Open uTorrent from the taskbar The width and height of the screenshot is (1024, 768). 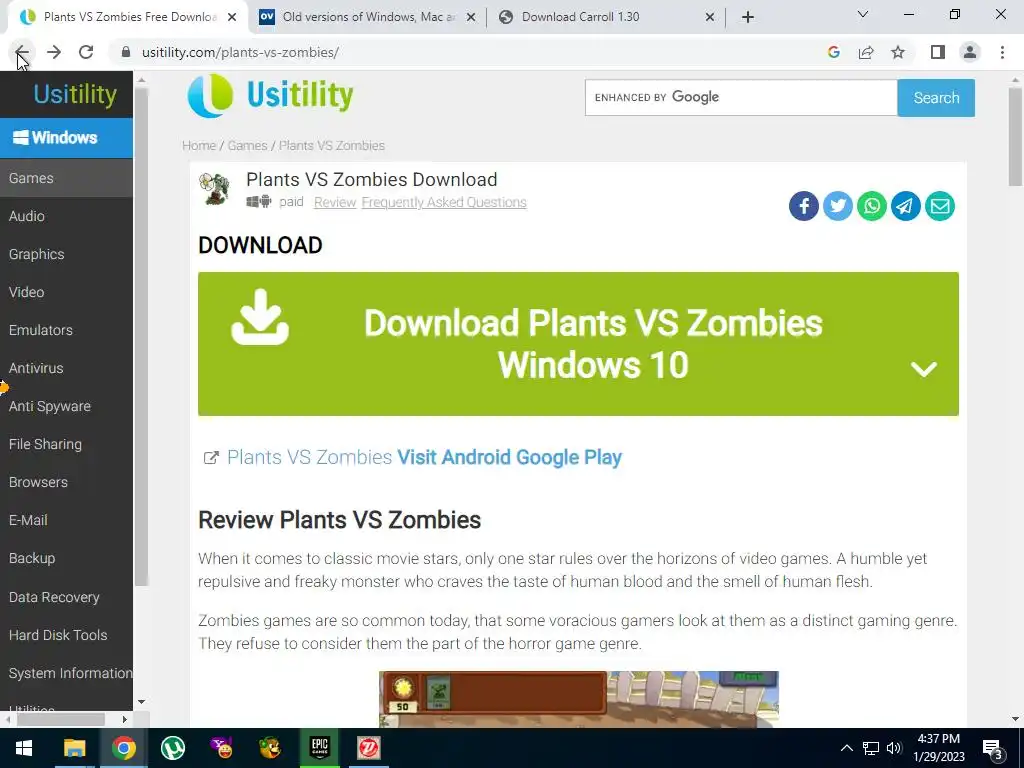click(172, 748)
